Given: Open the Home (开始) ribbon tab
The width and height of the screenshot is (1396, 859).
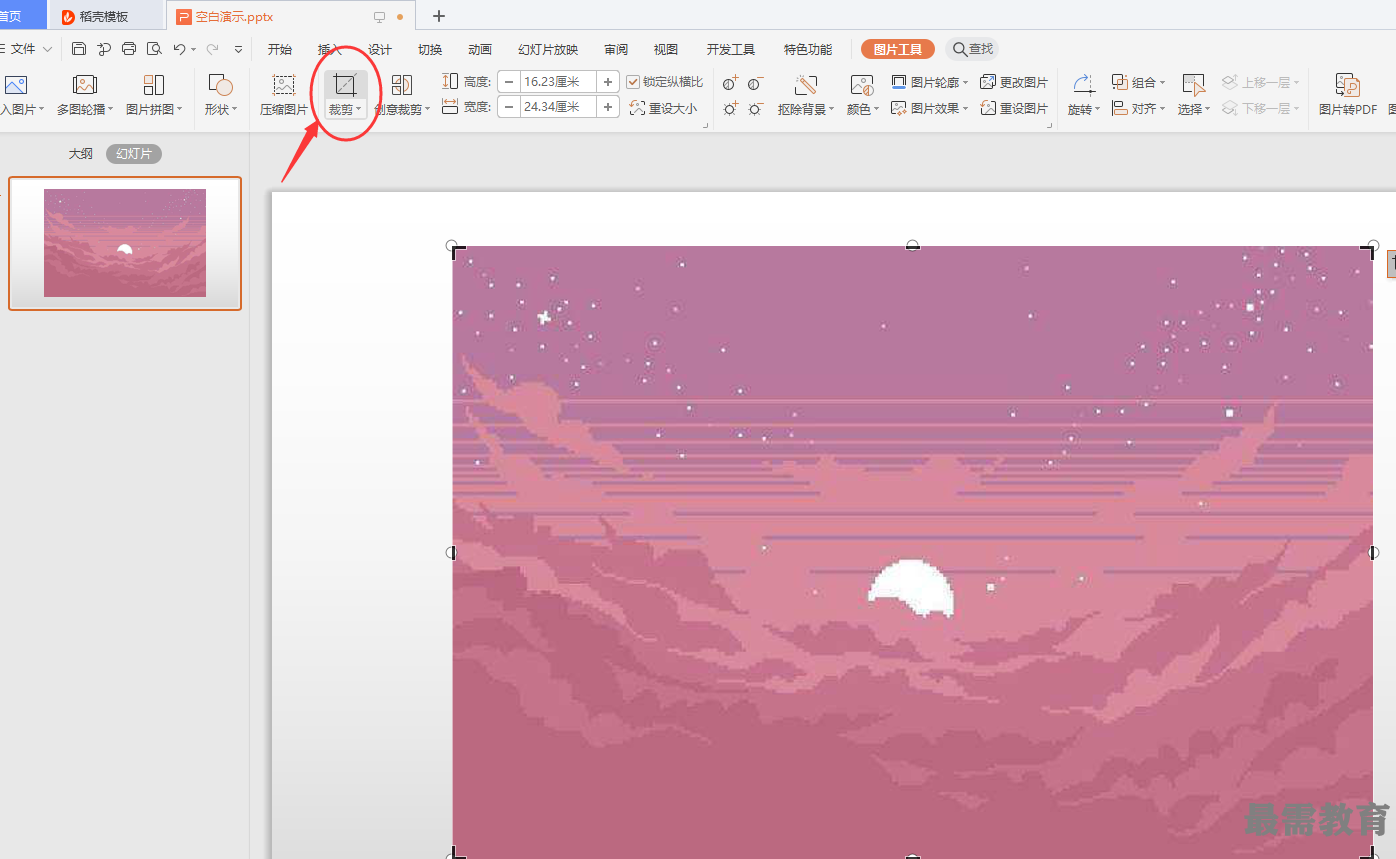Looking at the screenshot, I should (x=280, y=49).
